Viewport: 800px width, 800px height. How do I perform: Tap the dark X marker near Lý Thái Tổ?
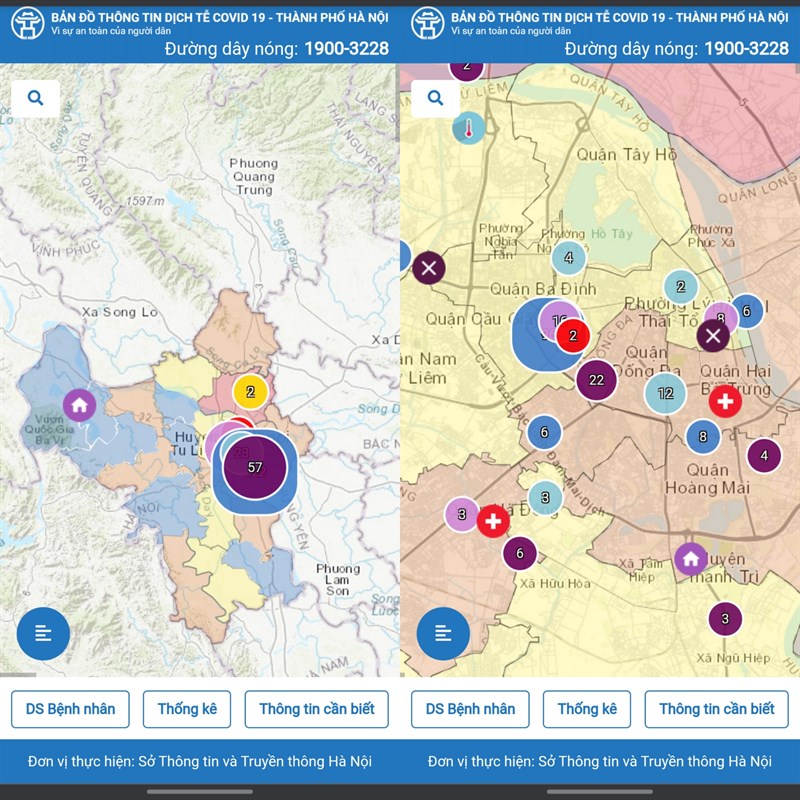(x=713, y=335)
